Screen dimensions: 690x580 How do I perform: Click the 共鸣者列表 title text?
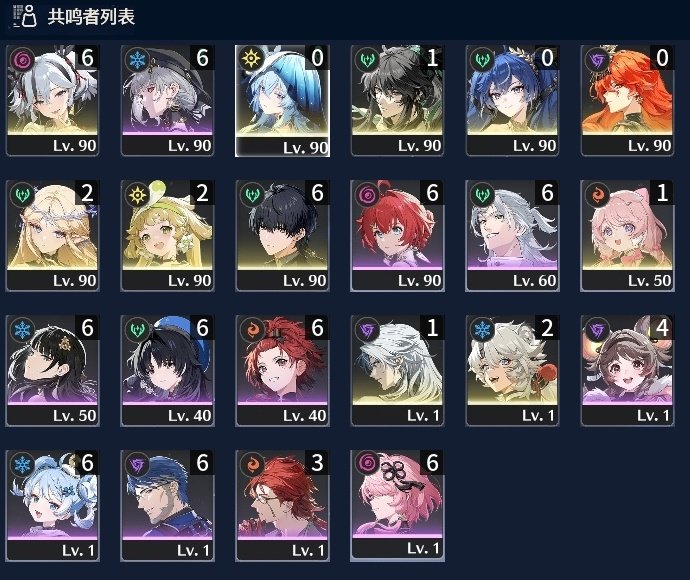coord(91,17)
